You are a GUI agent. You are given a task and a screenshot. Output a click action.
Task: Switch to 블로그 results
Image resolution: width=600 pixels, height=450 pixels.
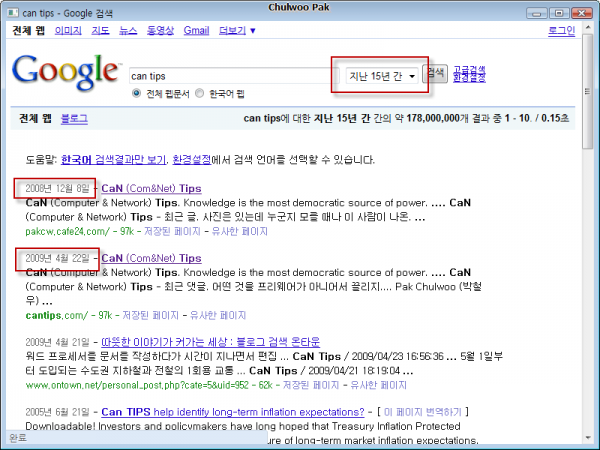[74, 118]
